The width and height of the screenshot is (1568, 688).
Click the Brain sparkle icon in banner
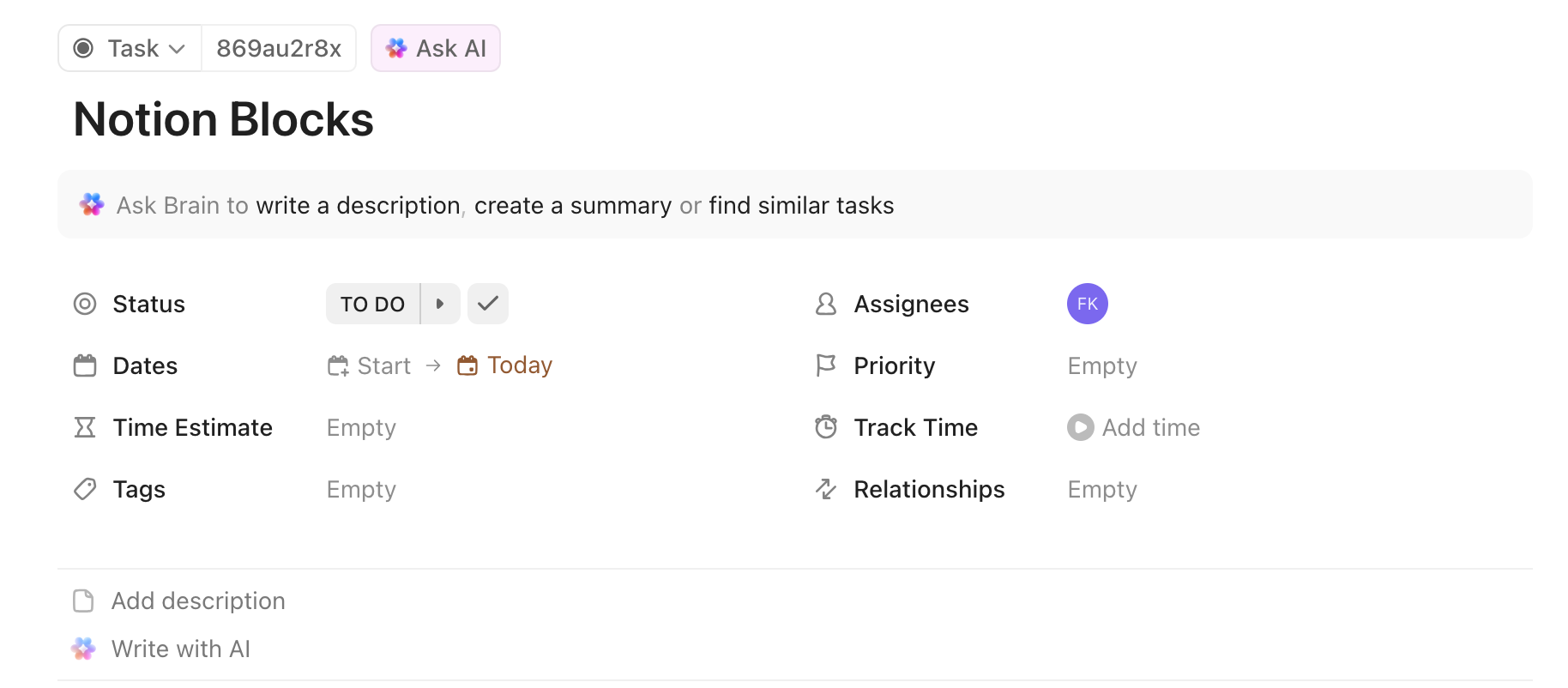click(x=92, y=205)
